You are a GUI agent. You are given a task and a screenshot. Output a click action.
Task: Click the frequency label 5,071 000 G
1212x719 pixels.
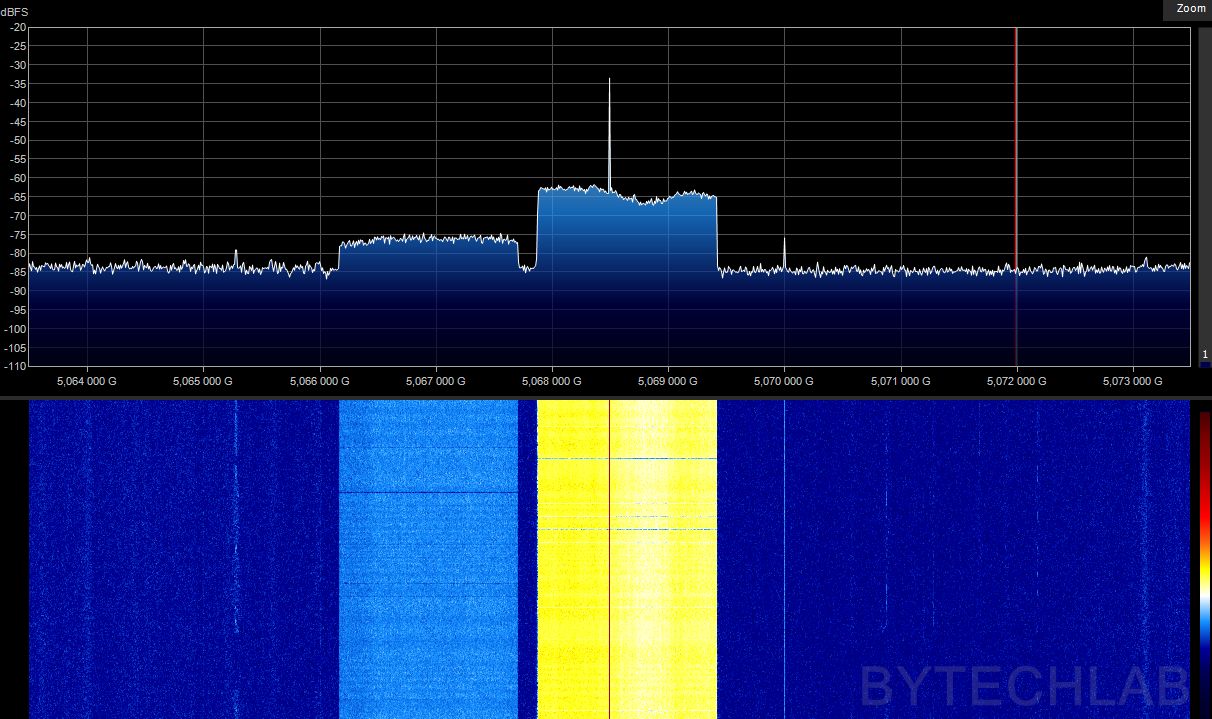point(901,381)
